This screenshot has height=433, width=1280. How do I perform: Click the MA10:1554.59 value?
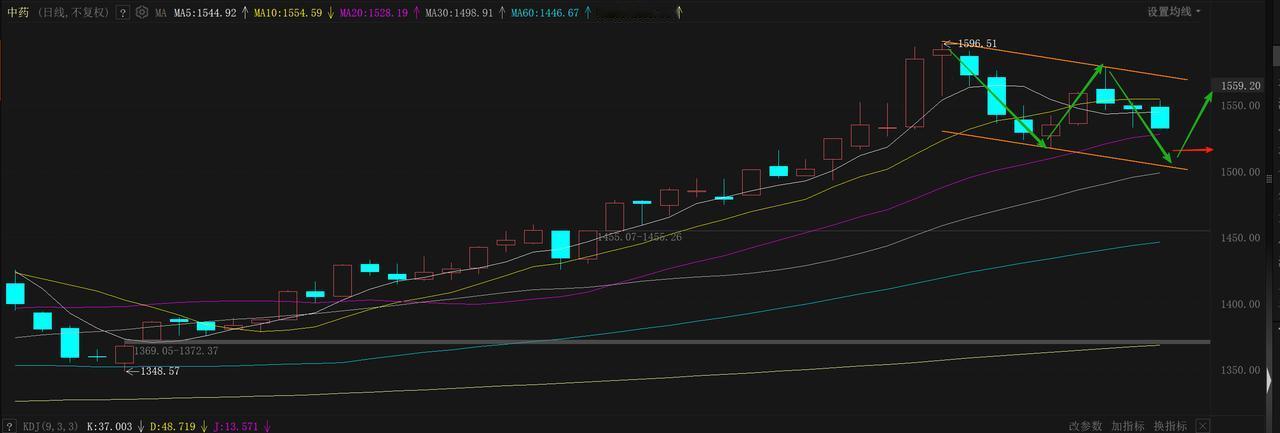[x=288, y=13]
